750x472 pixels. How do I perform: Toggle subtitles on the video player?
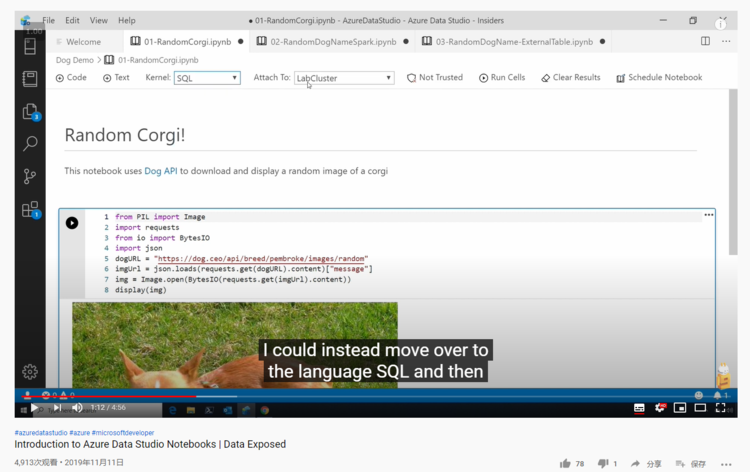(x=639, y=408)
